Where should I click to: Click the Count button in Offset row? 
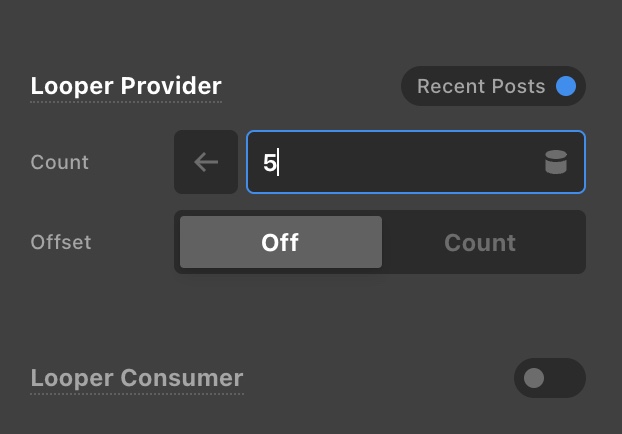point(480,242)
